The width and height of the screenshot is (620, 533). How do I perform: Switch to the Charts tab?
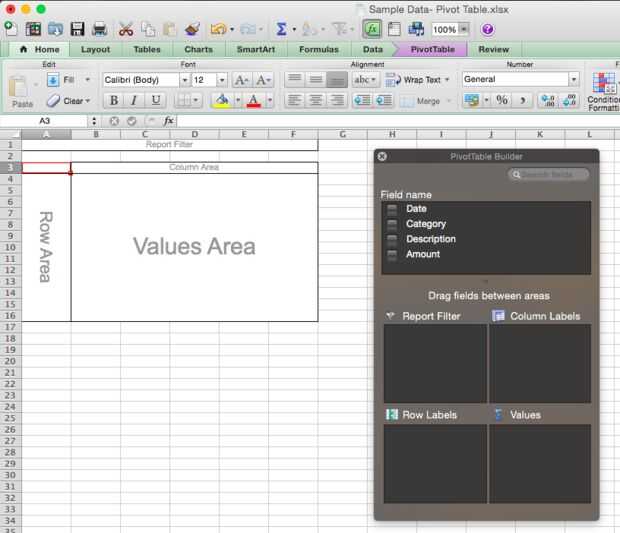pos(198,49)
